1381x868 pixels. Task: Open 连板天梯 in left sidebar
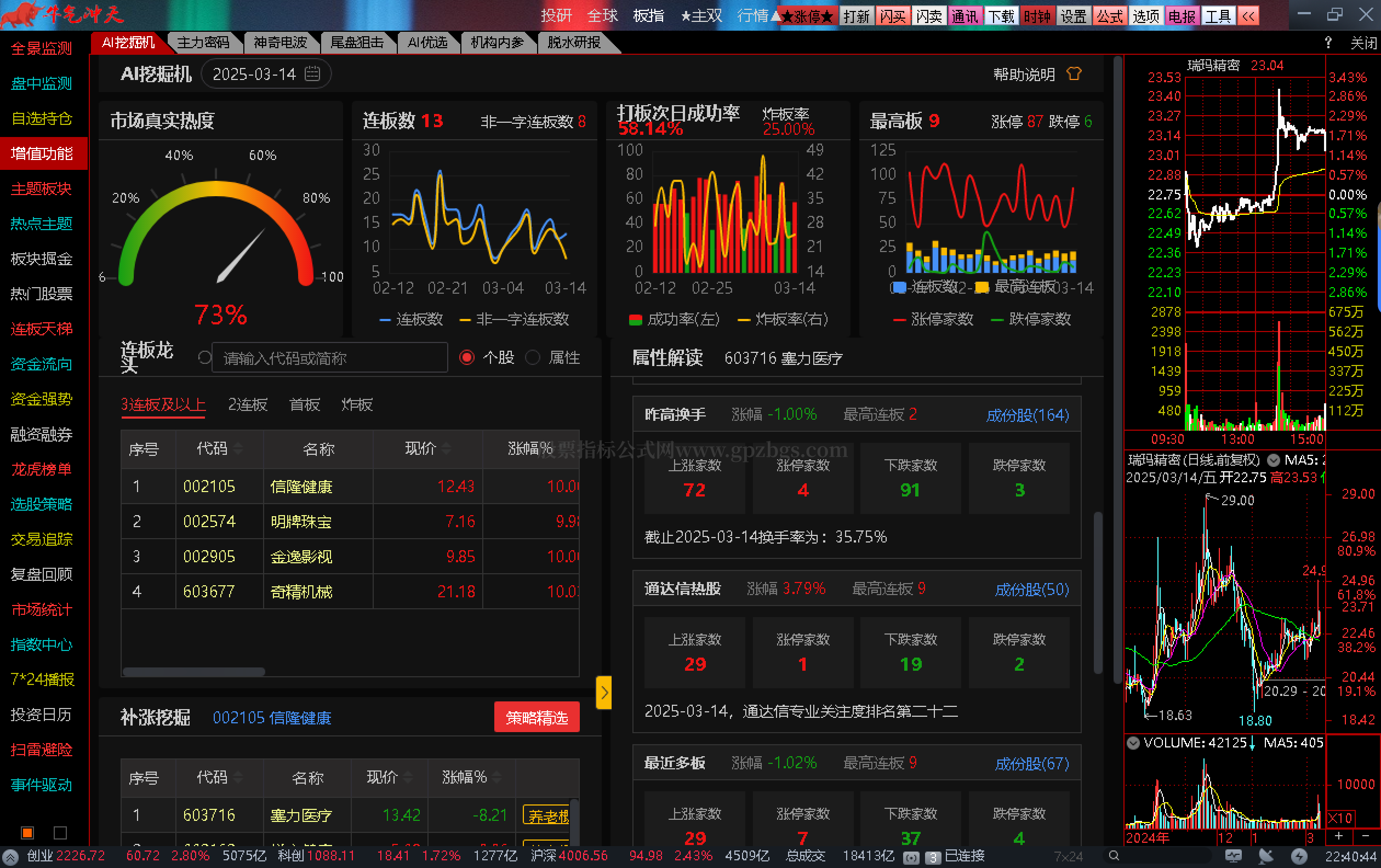pos(41,329)
